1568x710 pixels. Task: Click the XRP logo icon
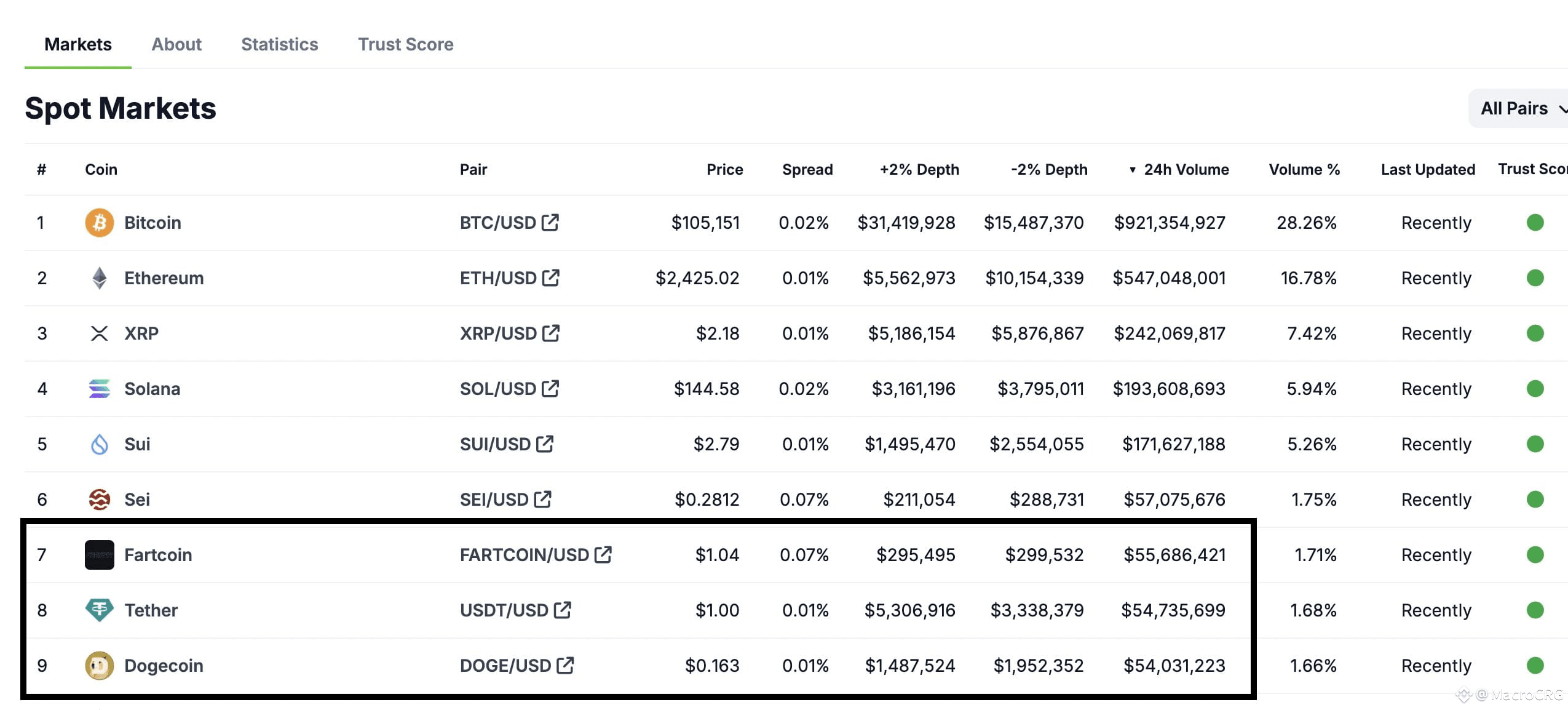pyautogui.click(x=99, y=333)
